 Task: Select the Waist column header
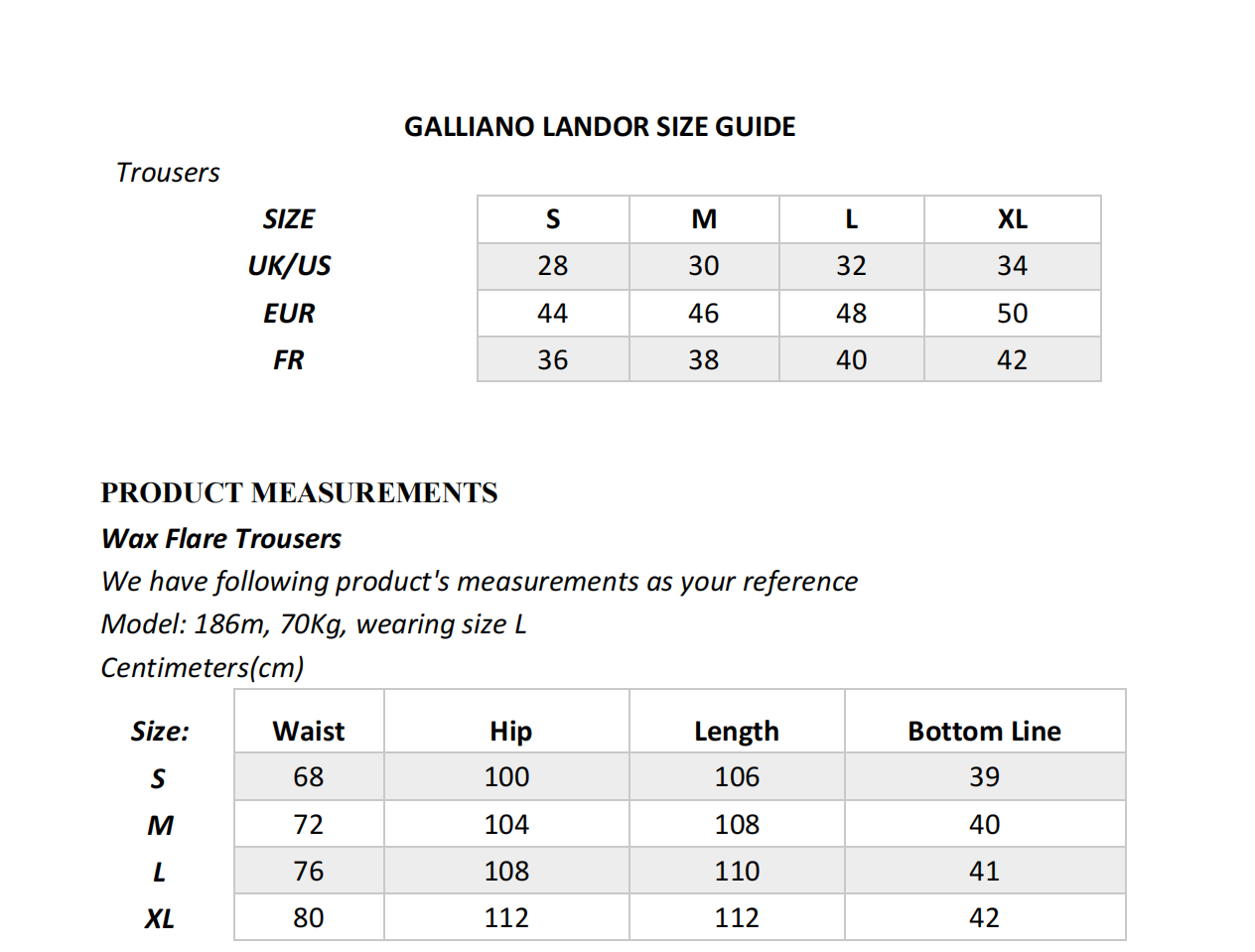[308, 732]
